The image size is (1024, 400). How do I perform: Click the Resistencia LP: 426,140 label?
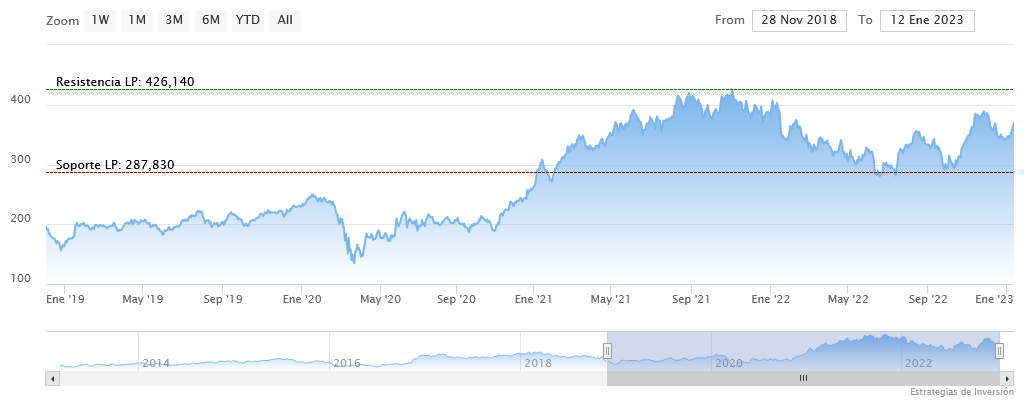coord(125,82)
